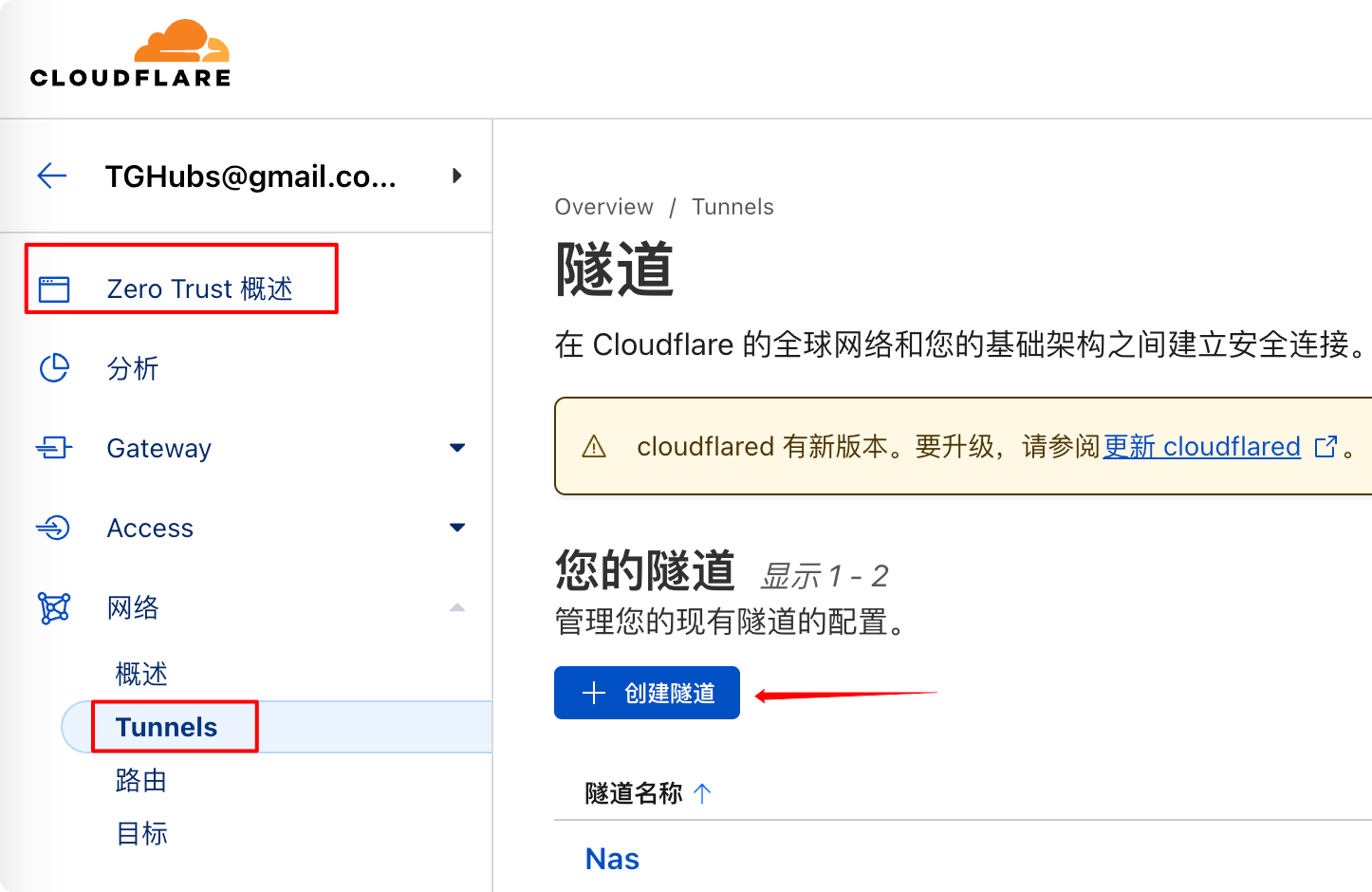Image resolution: width=1372 pixels, height=892 pixels.
Task: Open 目标 under 网络
Action: tap(141, 833)
